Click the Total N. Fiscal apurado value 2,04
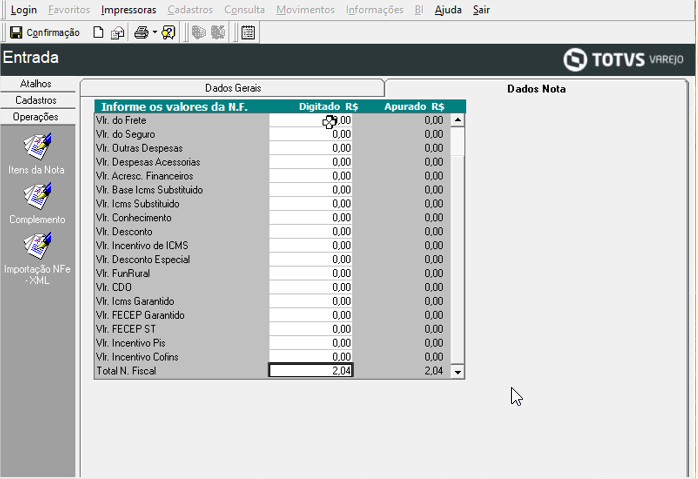The width and height of the screenshot is (698, 479). click(x=434, y=371)
